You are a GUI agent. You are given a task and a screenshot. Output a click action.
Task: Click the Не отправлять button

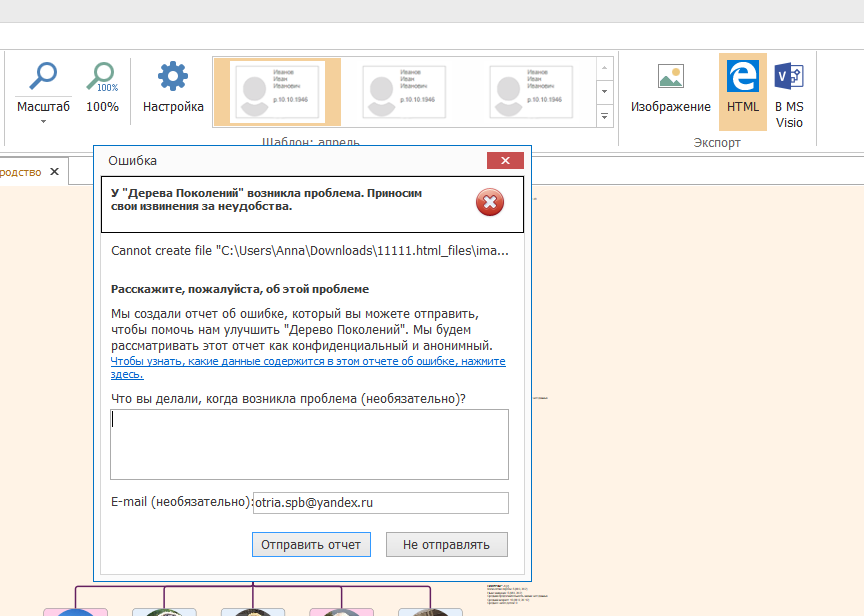click(x=446, y=545)
